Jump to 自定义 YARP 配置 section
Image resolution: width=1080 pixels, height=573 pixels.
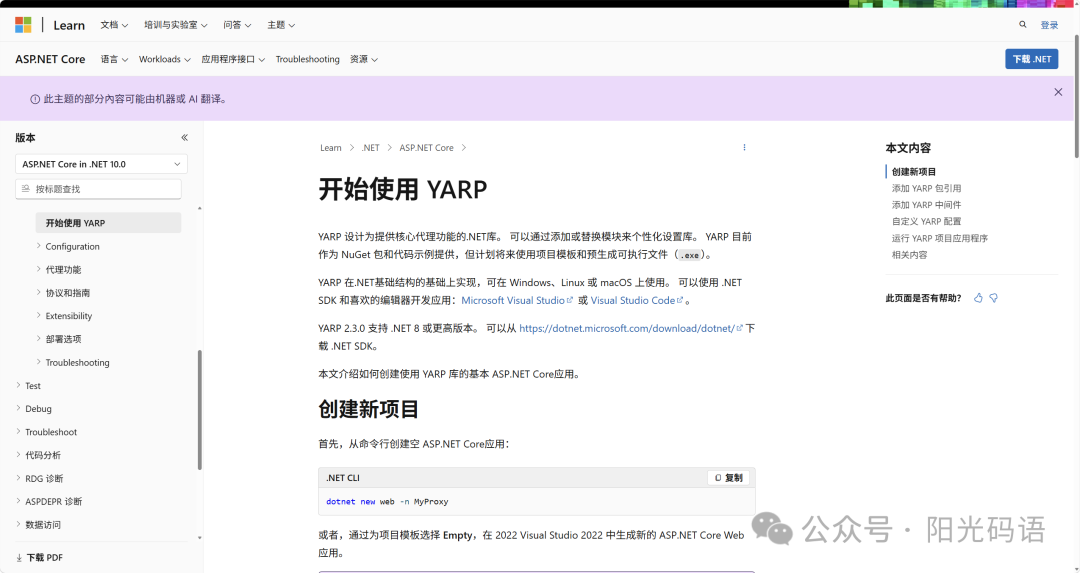click(x=926, y=221)
